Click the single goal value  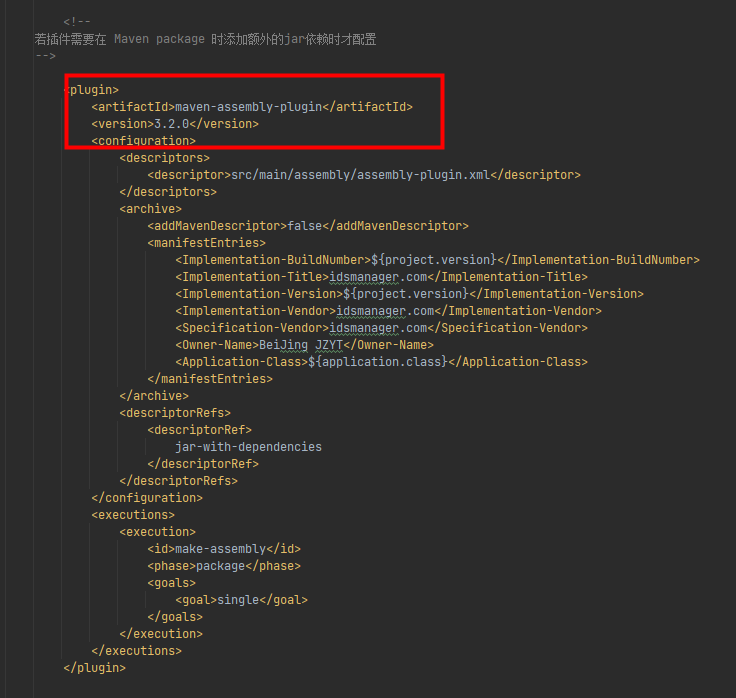point(241,600)
